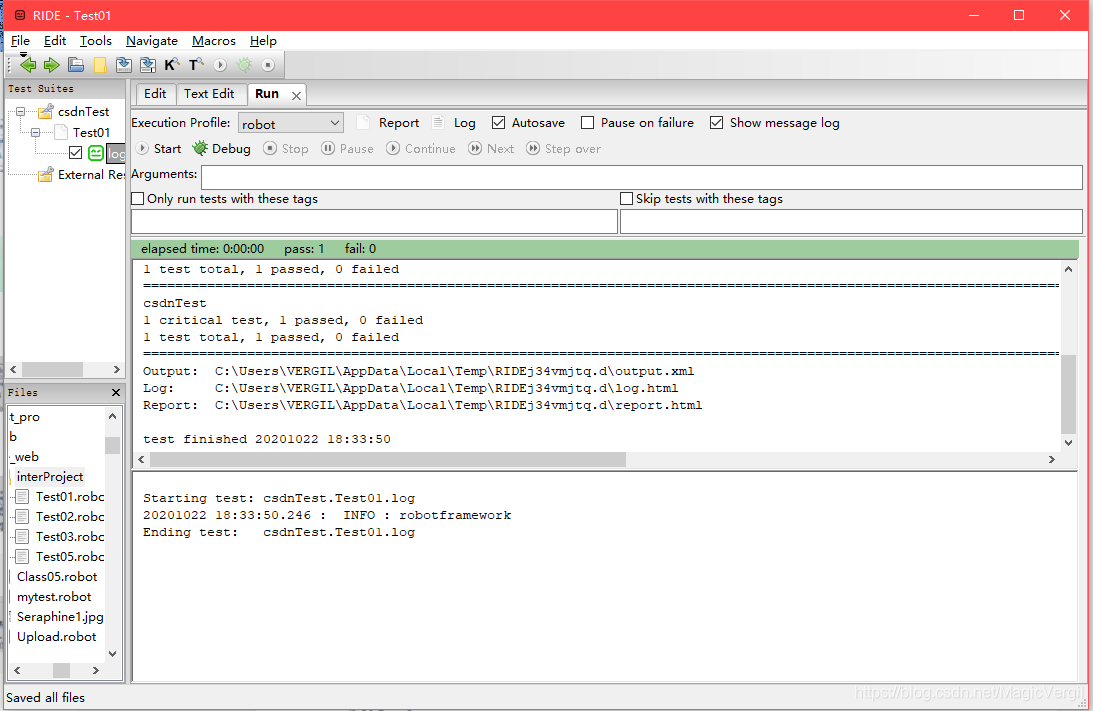Open the Help menu
This screenshot has height=711, width=1093.
tap(263, 40)
